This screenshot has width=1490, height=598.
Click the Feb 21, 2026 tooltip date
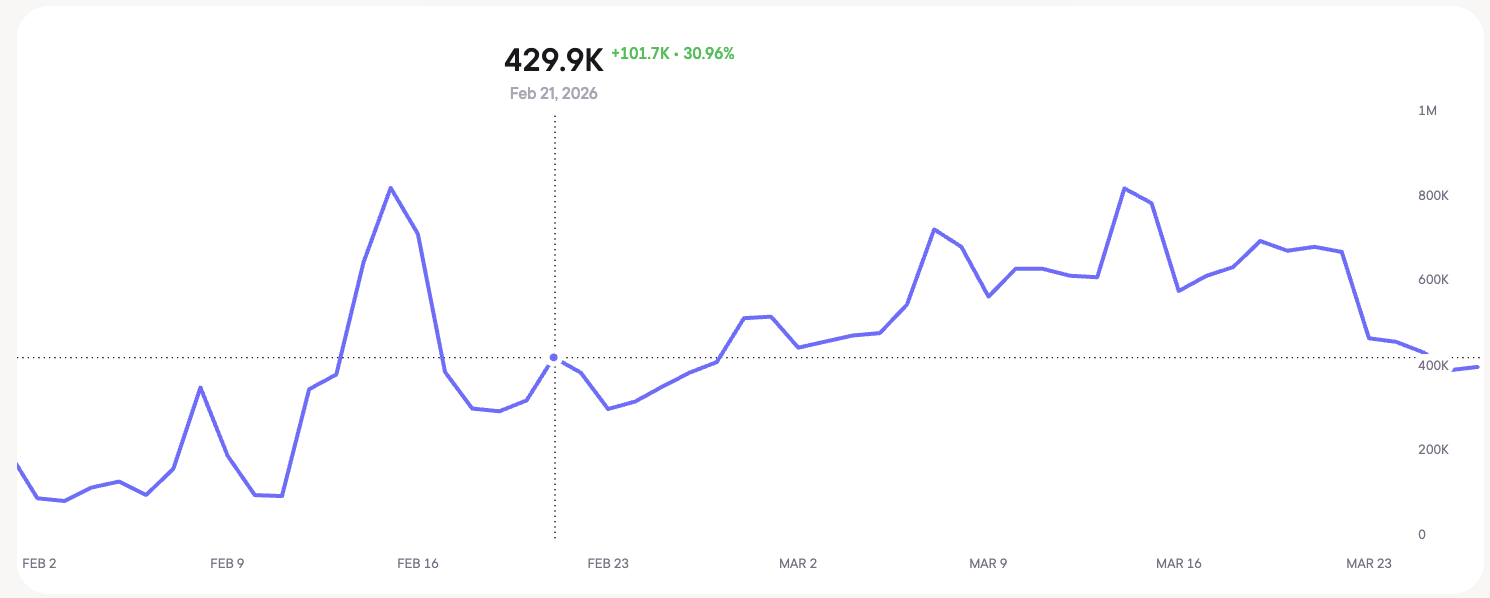[554, 94]
